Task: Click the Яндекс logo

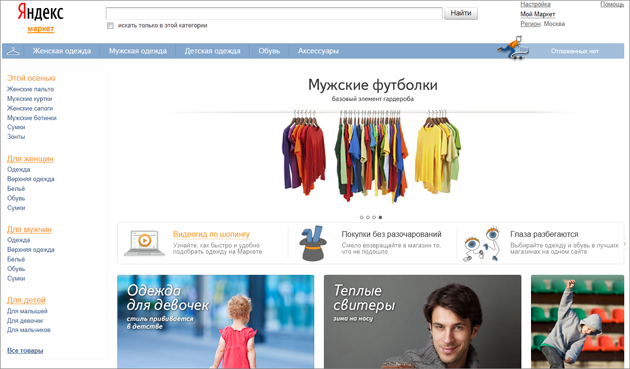Action: click(x=41, y=12)
